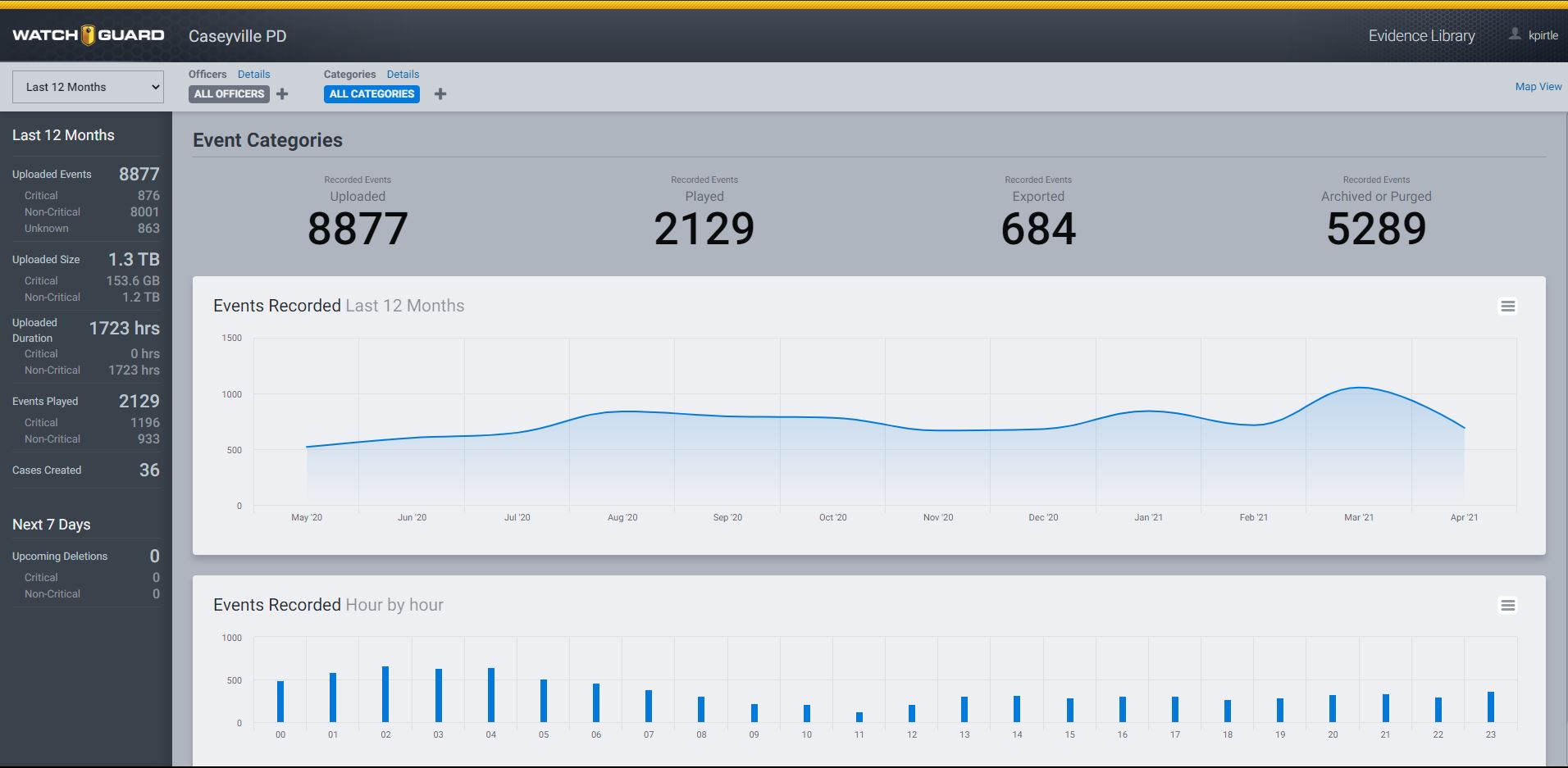The height and width of the screenshot is (768, 1568).
Task: Click Cases Created count in sidebar
Action: pos(149,470)
